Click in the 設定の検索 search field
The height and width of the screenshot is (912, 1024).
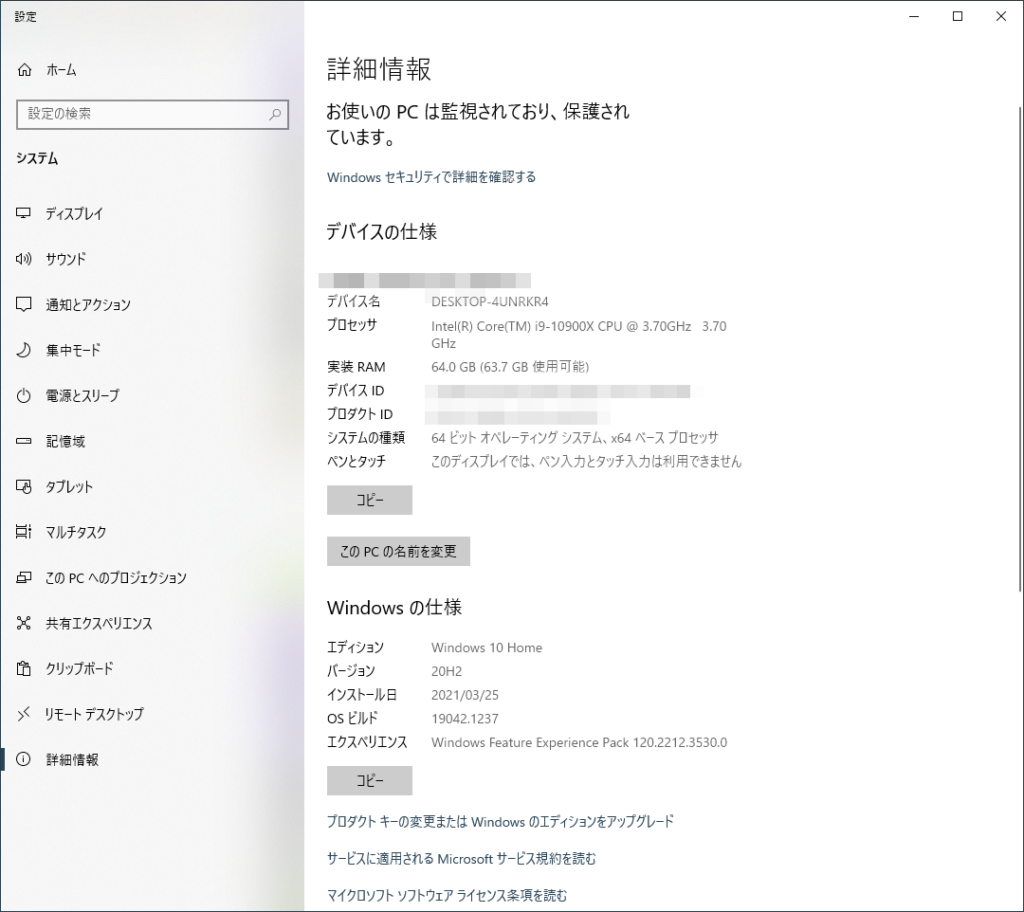click(140, 115)
